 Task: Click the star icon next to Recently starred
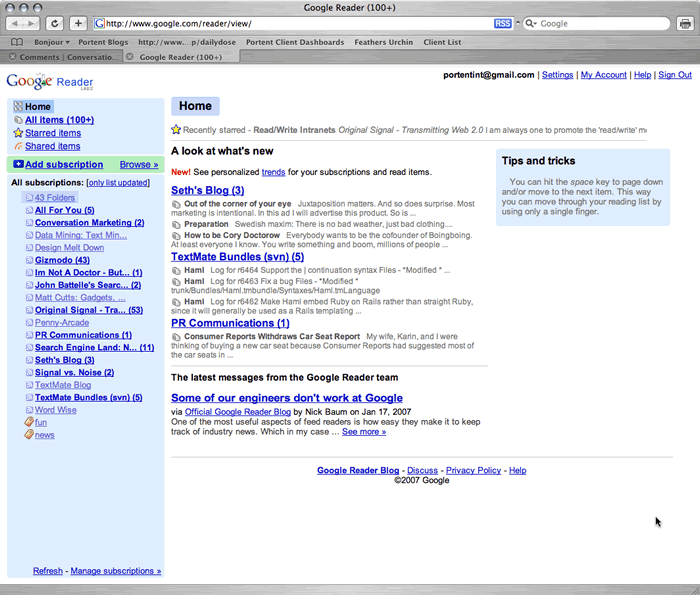pyautogui.click(x=176, y=129)
